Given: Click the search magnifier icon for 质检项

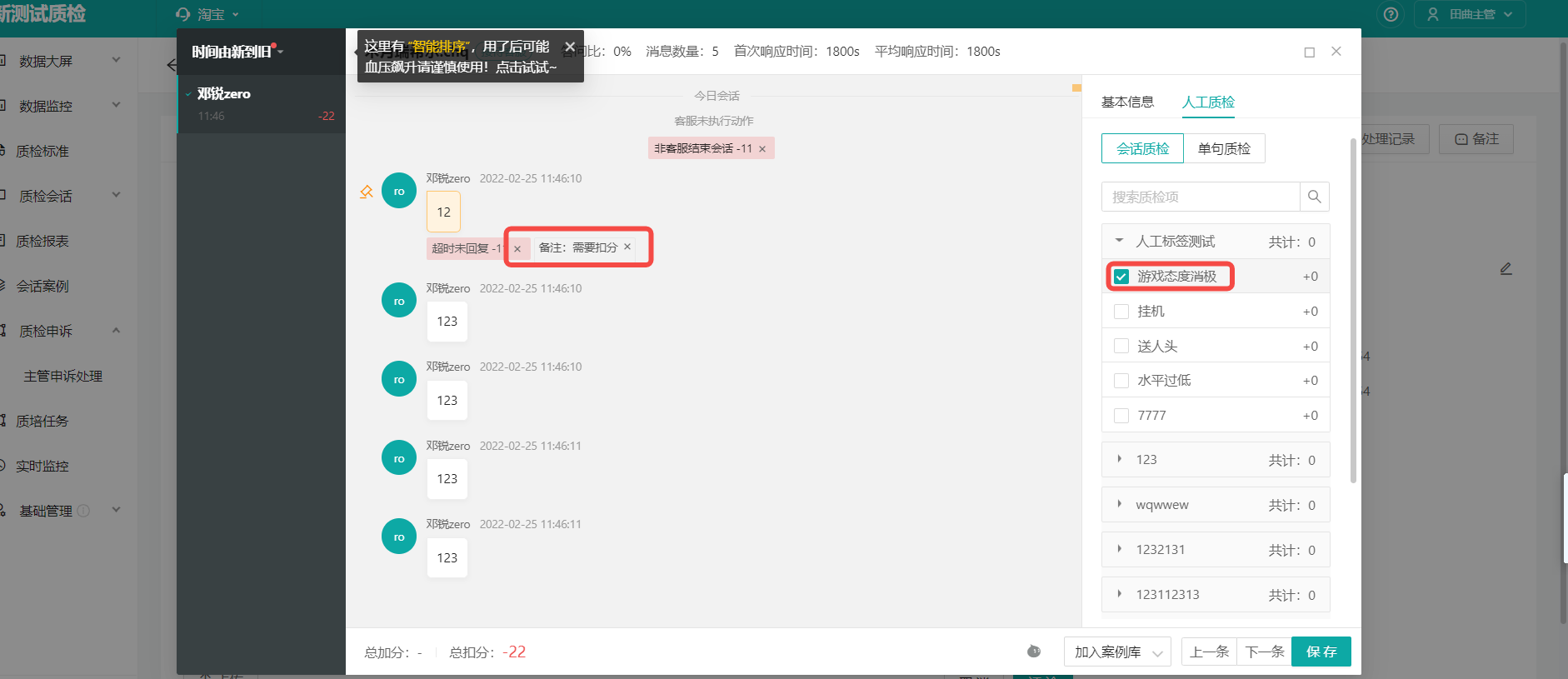Looking at the screenshot, I should [x=1314, y=197].
